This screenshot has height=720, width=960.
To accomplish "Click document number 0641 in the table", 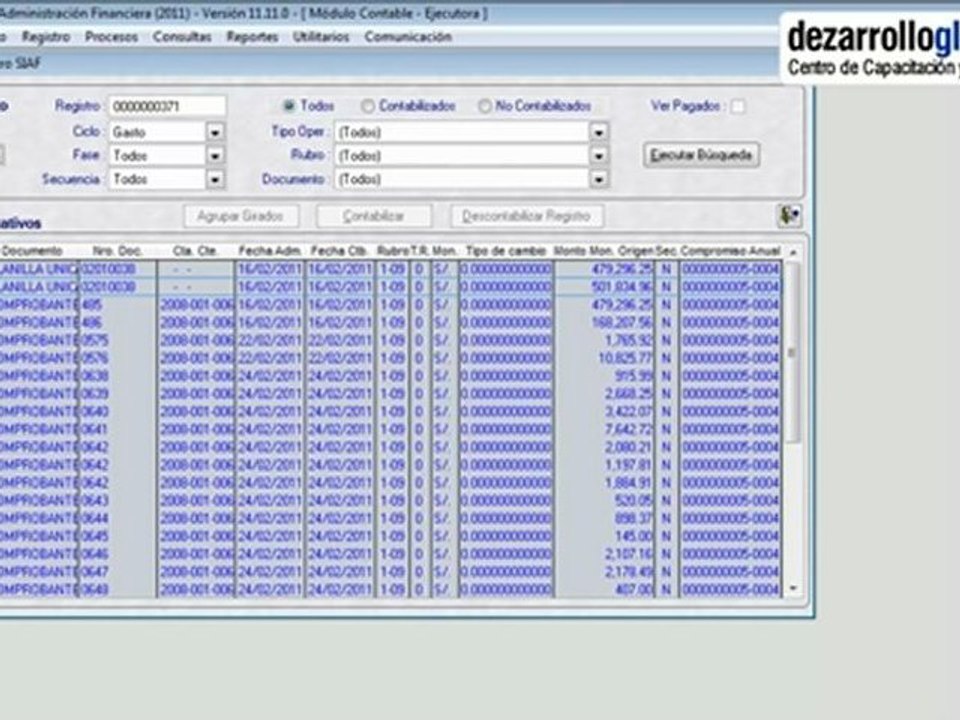I will [118, 429].
